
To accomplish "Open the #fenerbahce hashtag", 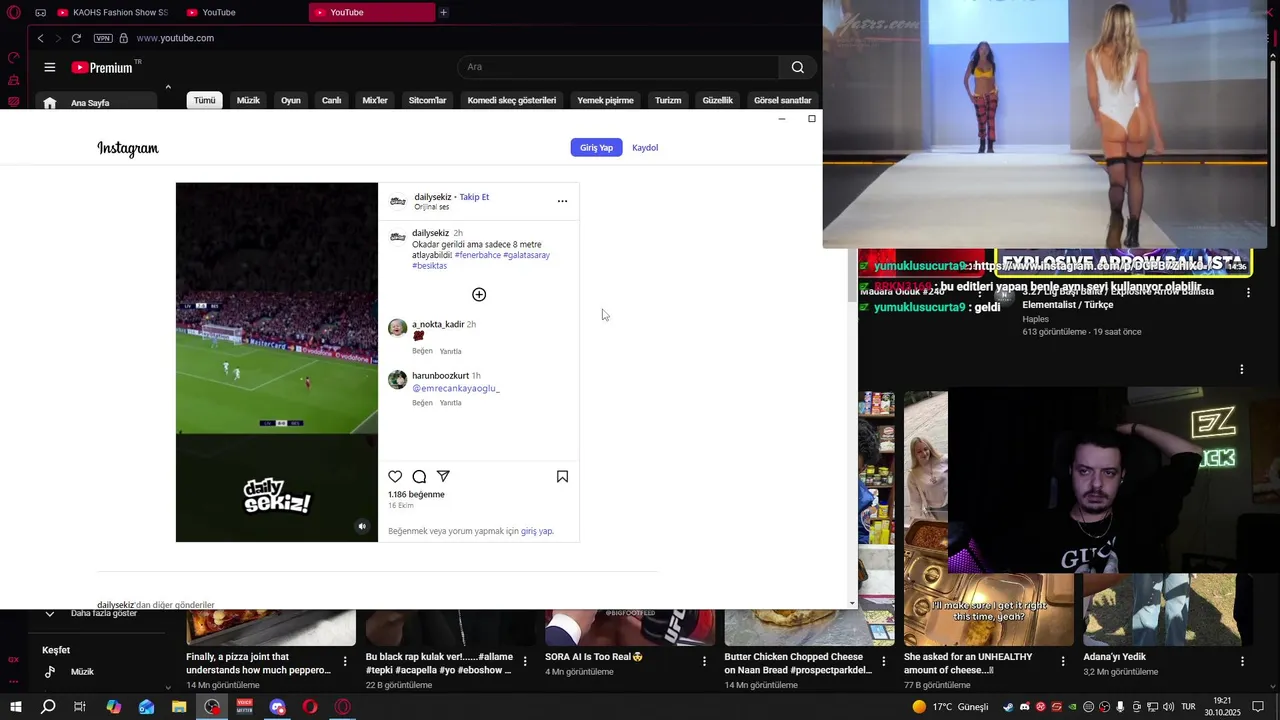I will [x=478, y=255].
